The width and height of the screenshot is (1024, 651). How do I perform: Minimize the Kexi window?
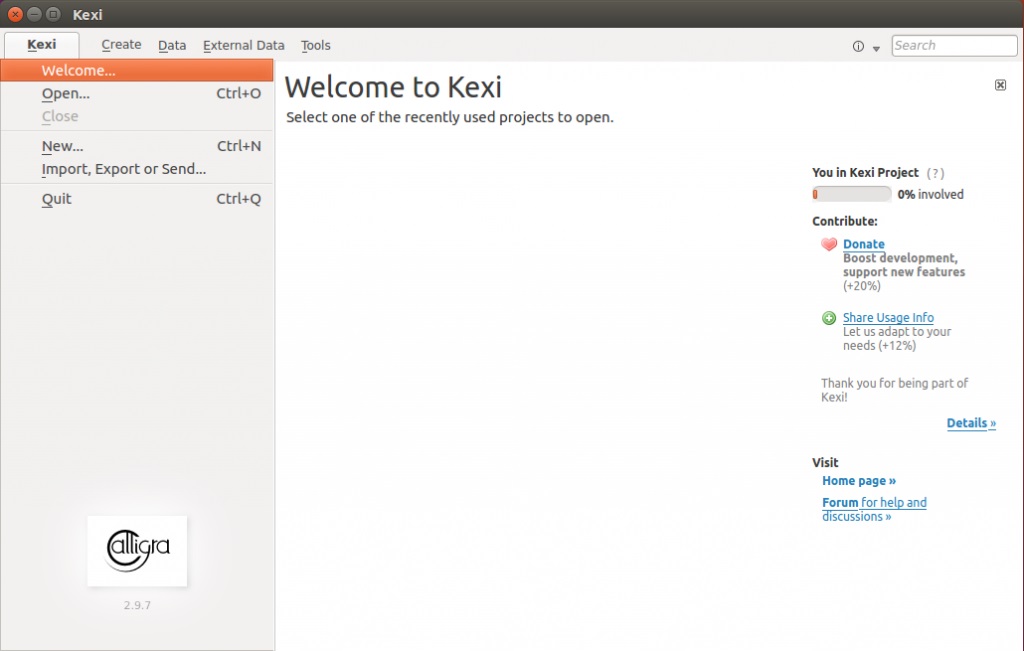coord(35,14)
